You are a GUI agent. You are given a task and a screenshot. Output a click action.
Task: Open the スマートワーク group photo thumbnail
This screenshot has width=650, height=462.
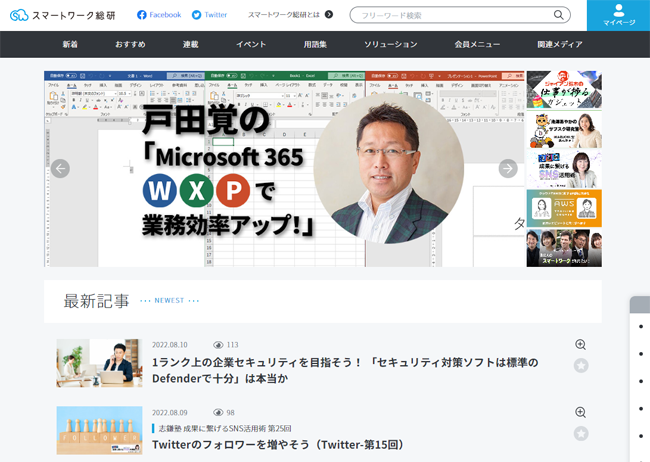[x=564, y=248]
